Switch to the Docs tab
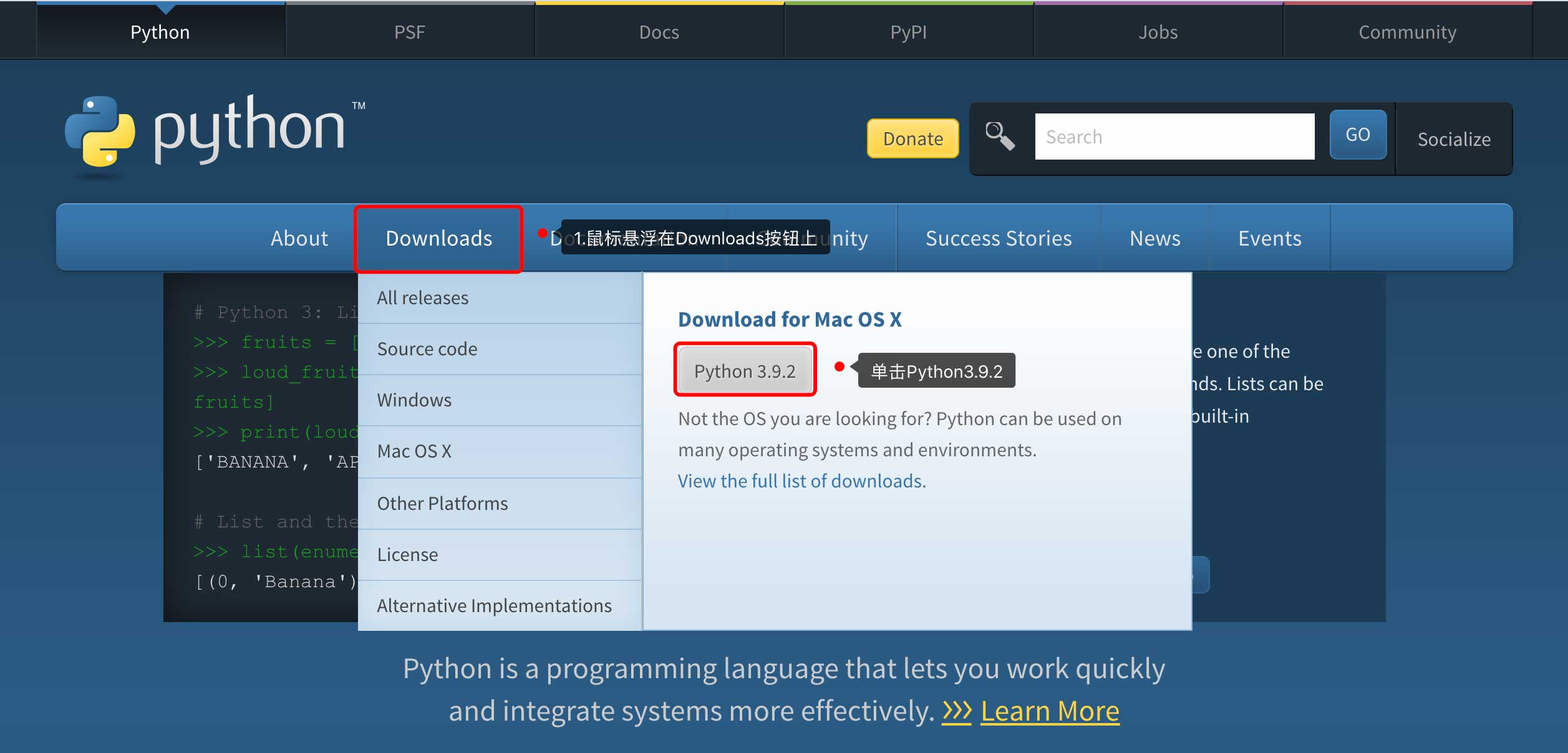The width and height of the screenshot is (1568, 753). (x=659, y=31)
